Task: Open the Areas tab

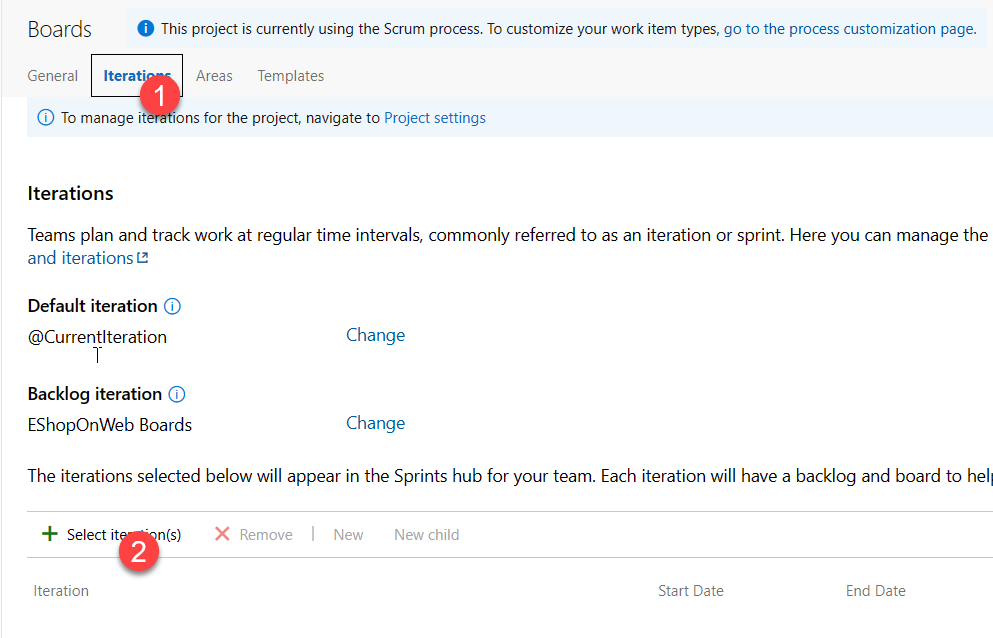Action: [214, 76]
